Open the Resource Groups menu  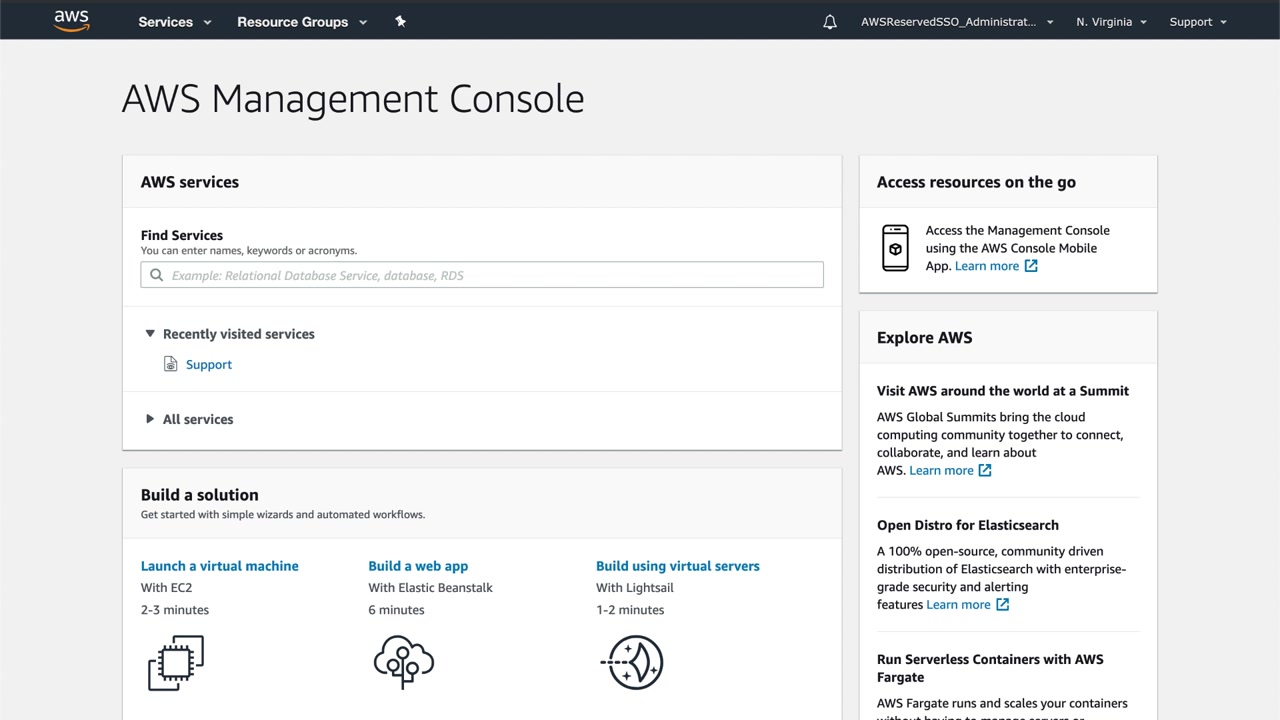pyautogui.click(x=302, y=22)
